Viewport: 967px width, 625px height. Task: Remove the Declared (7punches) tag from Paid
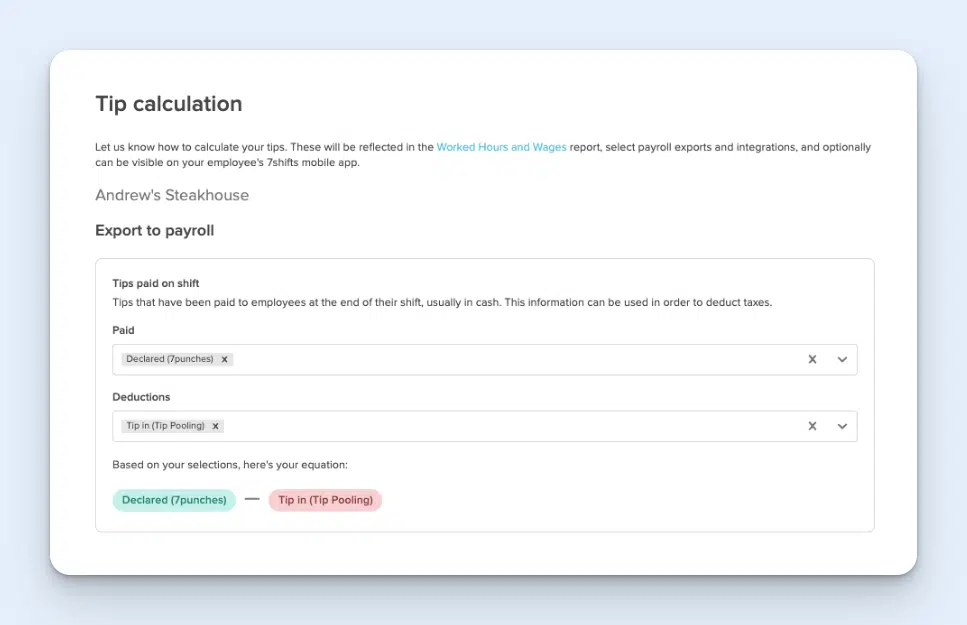point(225,360)
